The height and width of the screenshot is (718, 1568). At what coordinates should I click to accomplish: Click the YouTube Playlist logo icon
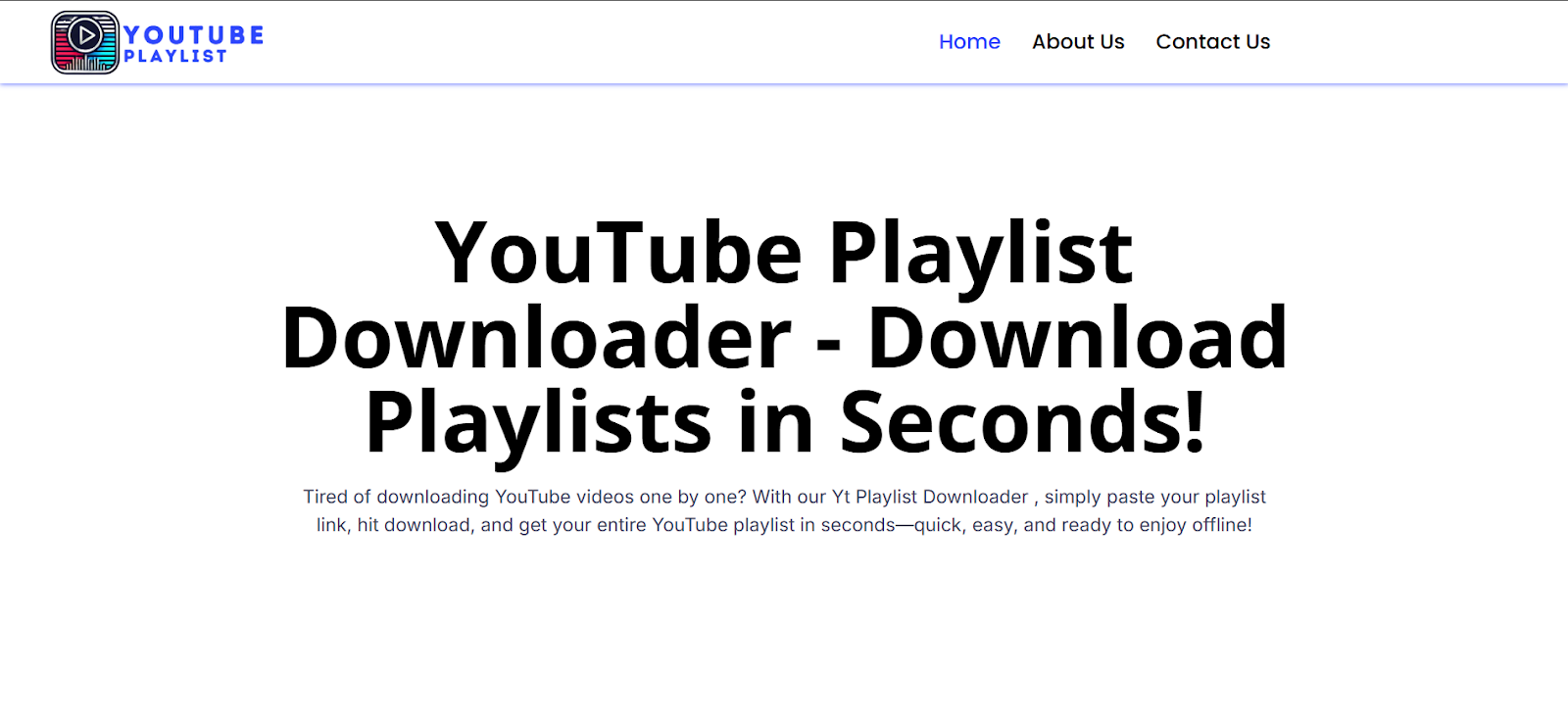[x=85, y=42]
